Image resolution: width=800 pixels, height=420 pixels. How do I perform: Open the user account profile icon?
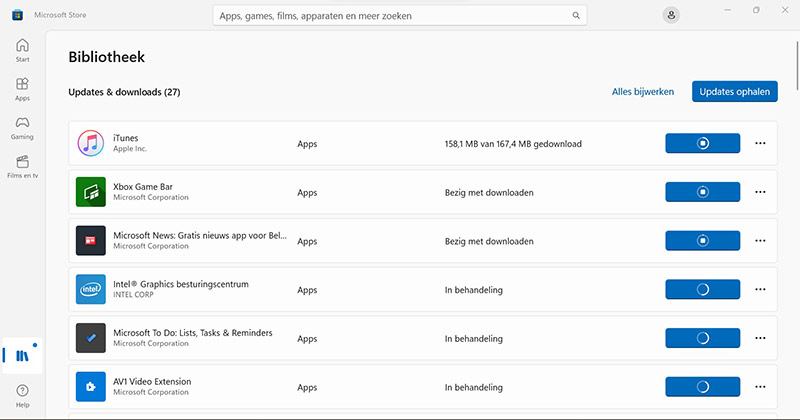point(671,15)
